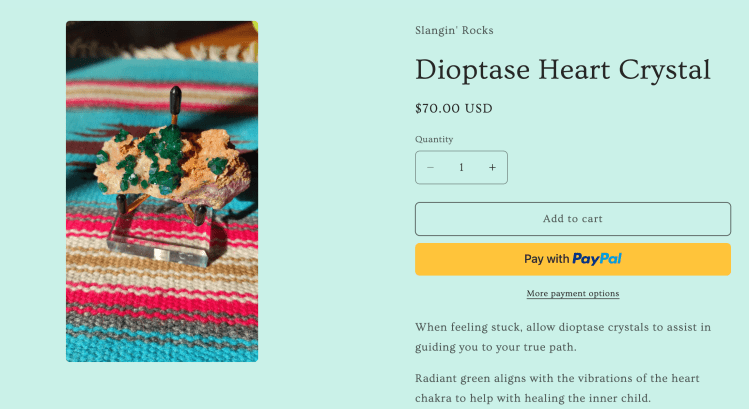
Task: Open More payment options link
Action: (573, 294)
